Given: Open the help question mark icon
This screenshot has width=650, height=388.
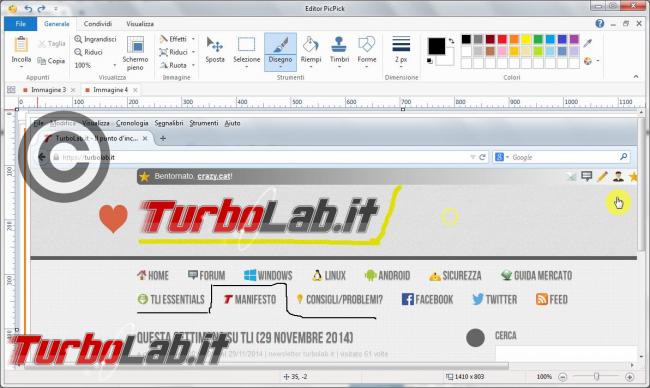Looking at the screenshot, I should [x=599, y=24].
